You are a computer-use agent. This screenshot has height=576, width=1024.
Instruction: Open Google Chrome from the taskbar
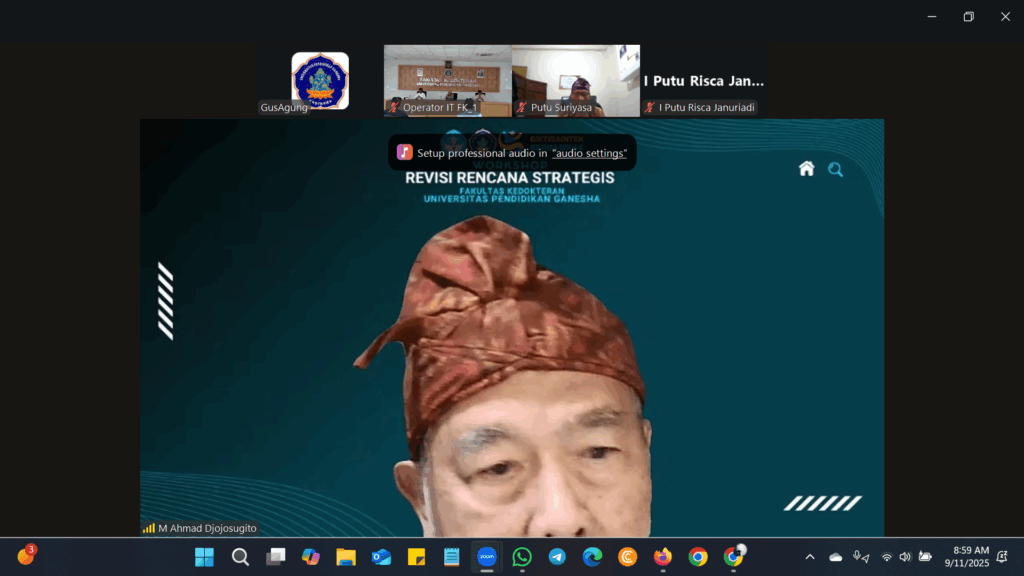click(698, 557)
